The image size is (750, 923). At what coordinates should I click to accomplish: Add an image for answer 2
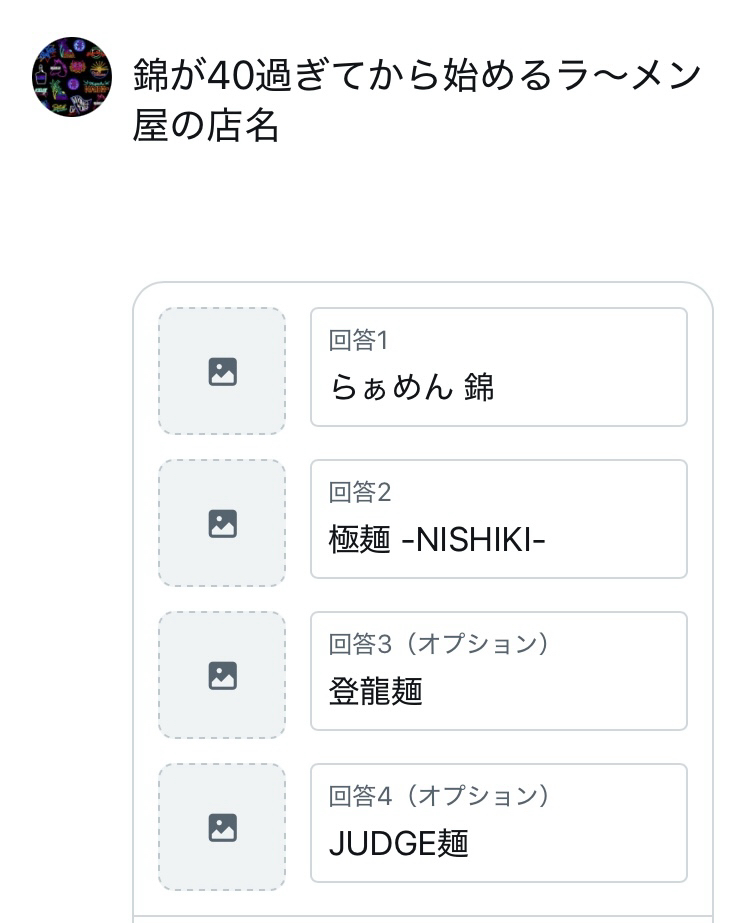coord(222,523)
